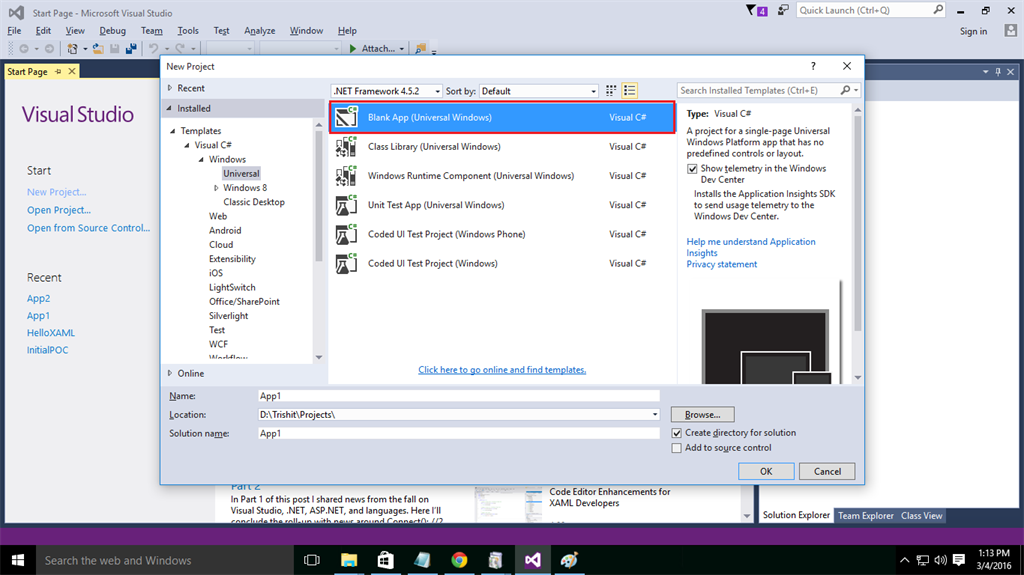The width and height of the screenshot is (1024, 575).
Task: Open the Location path dropdown
Action: [x=654, y=414]
